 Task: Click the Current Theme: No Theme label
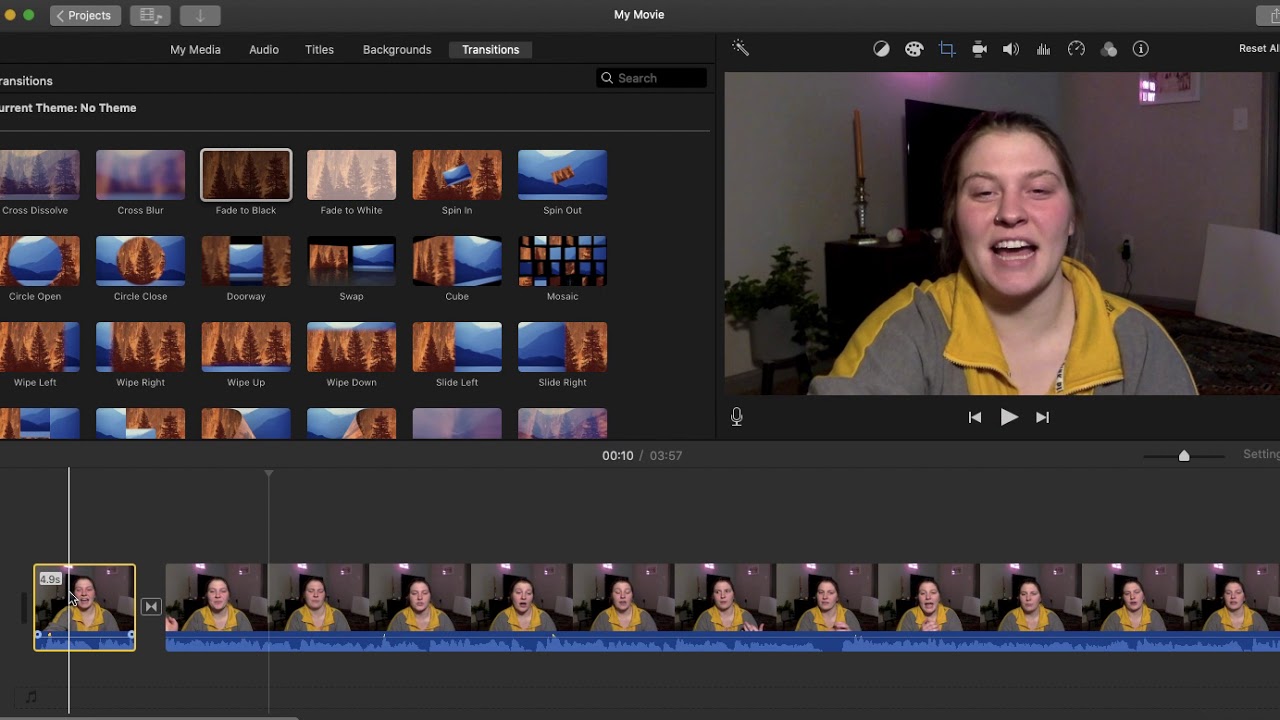coord(68,108)
